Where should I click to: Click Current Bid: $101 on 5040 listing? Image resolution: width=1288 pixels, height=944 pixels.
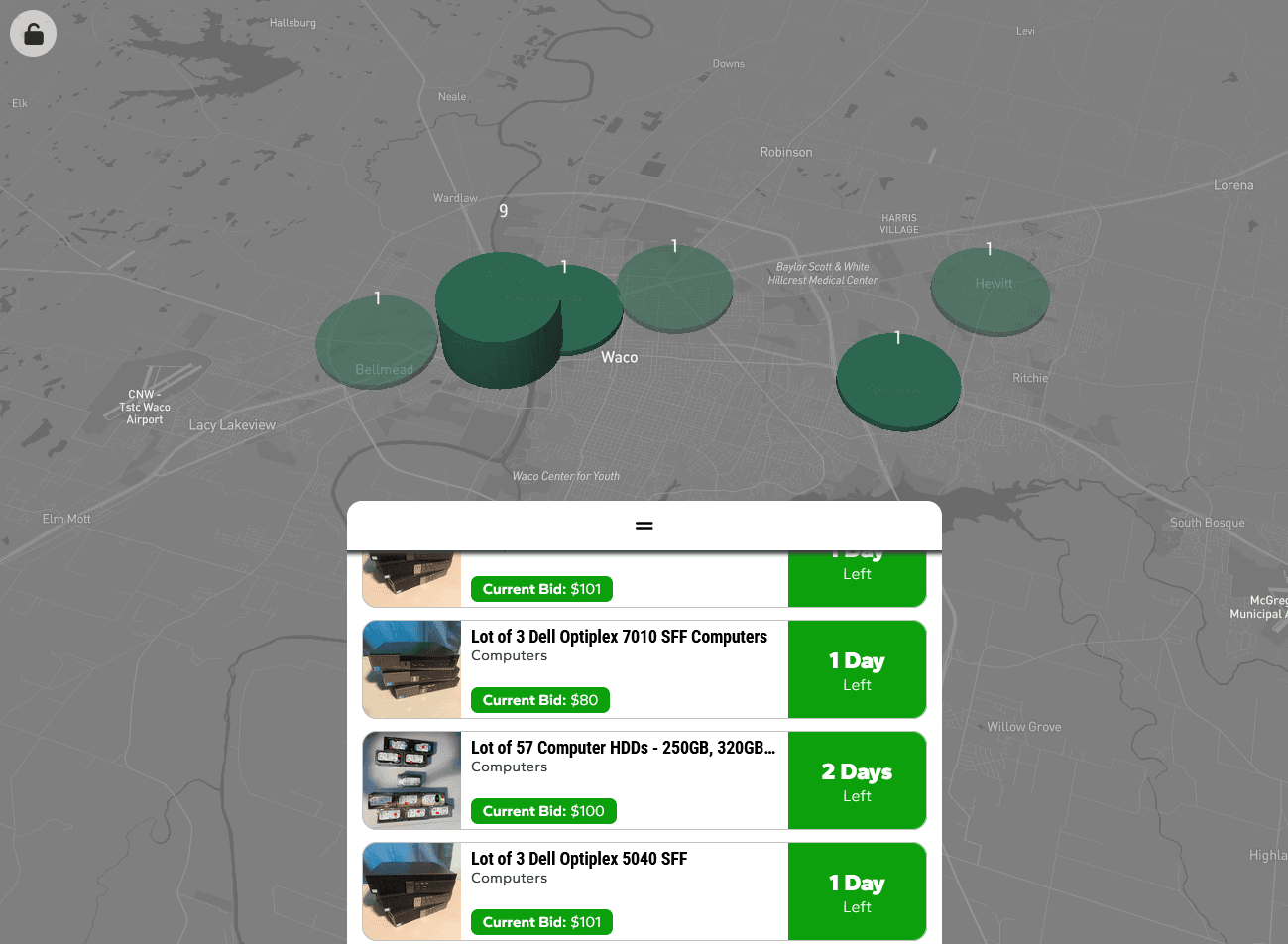[541, 922]
